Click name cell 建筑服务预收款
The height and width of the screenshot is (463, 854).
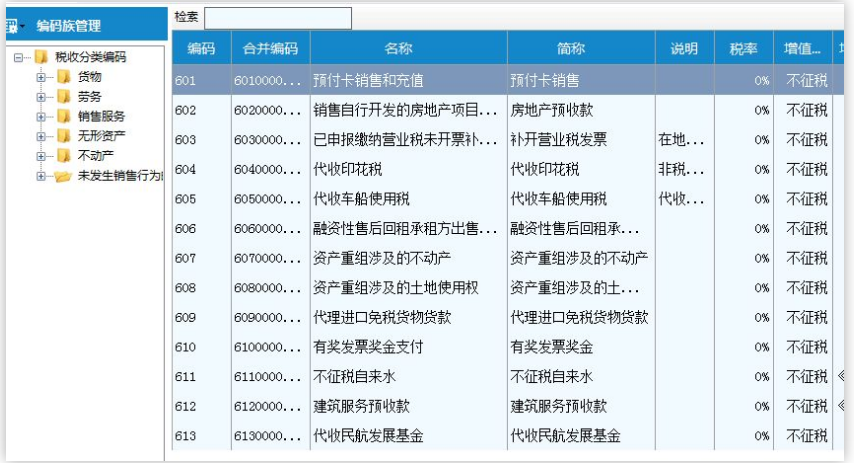(x=408, y=406)
